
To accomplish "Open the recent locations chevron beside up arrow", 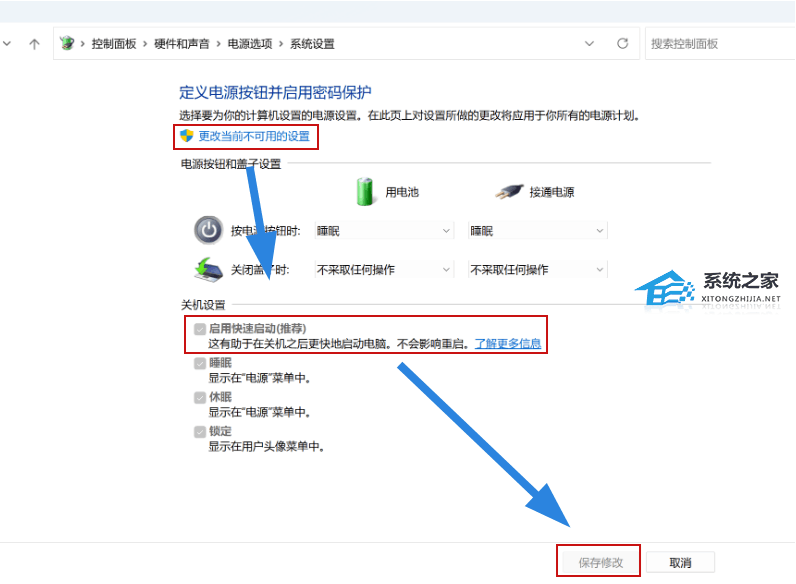I will pos(7,44).
